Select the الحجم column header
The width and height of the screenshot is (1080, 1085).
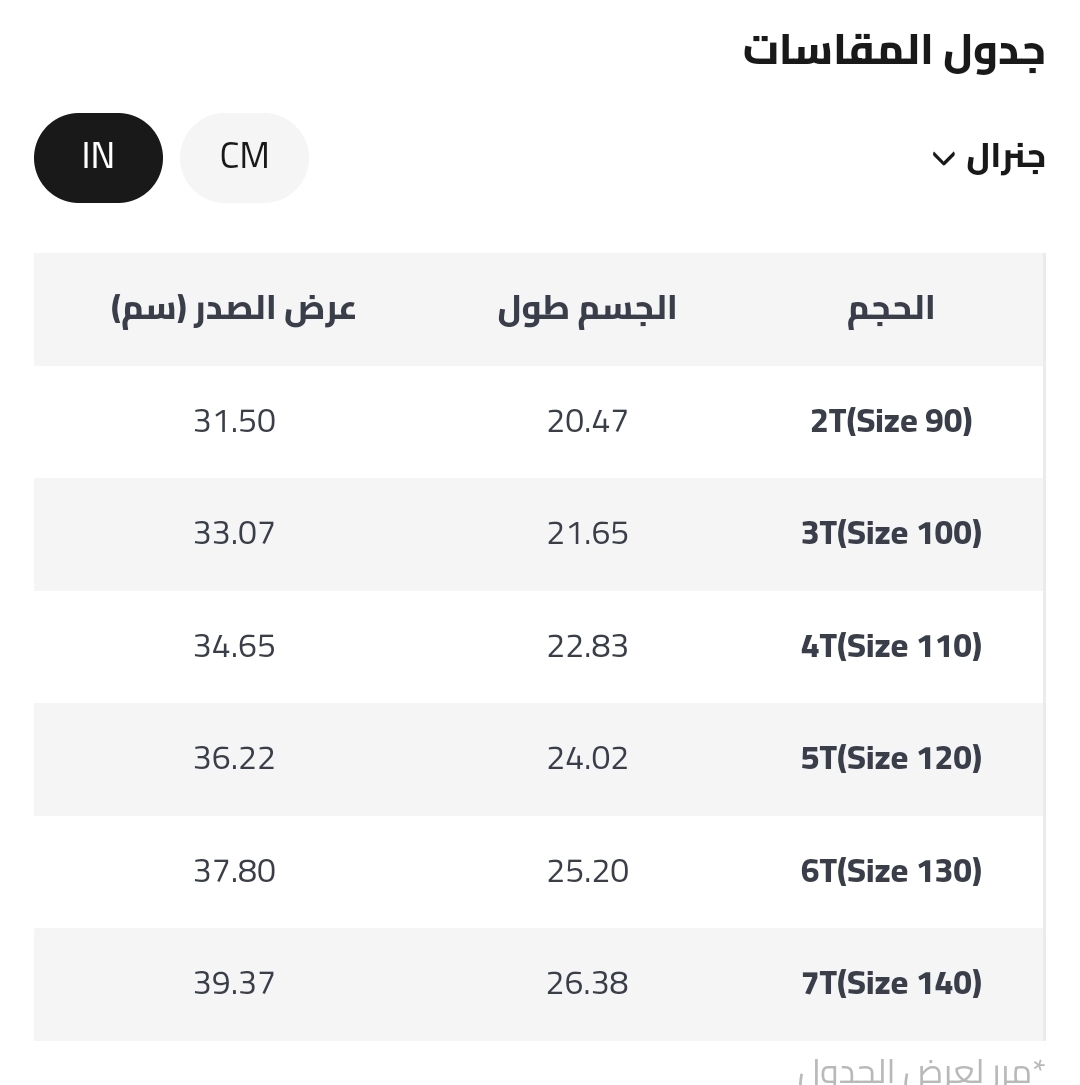click(x=891, y=309)
